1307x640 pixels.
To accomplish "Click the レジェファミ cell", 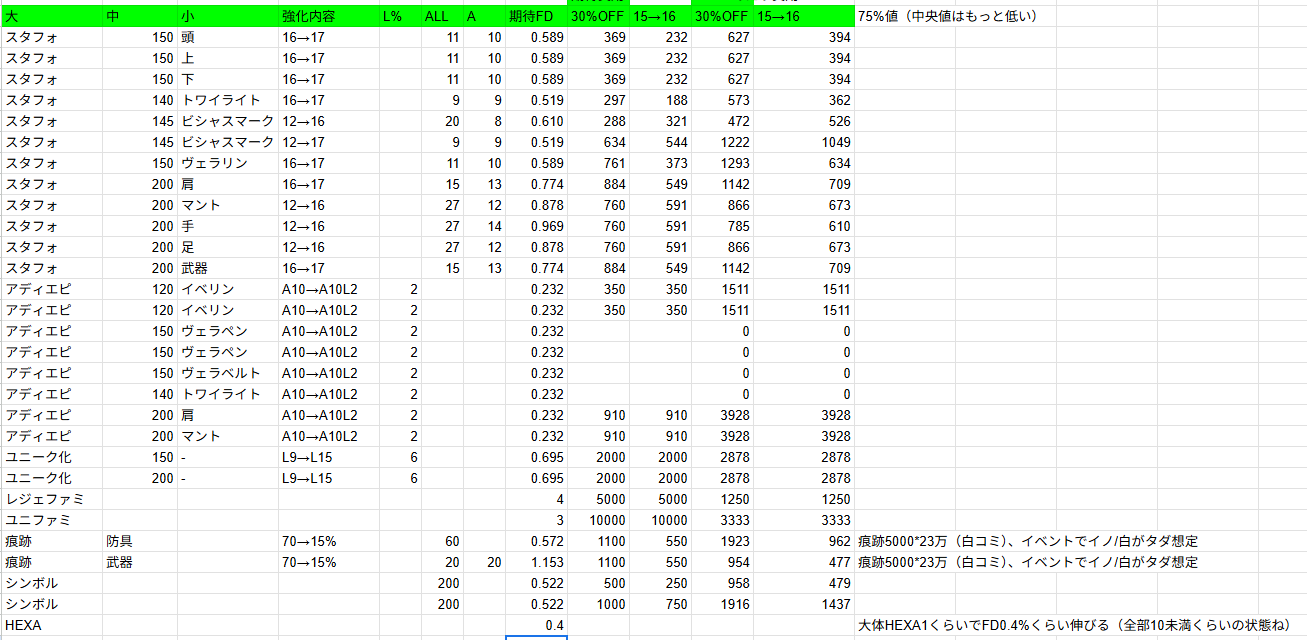I will pyautogui.click(x=52, y=499).
